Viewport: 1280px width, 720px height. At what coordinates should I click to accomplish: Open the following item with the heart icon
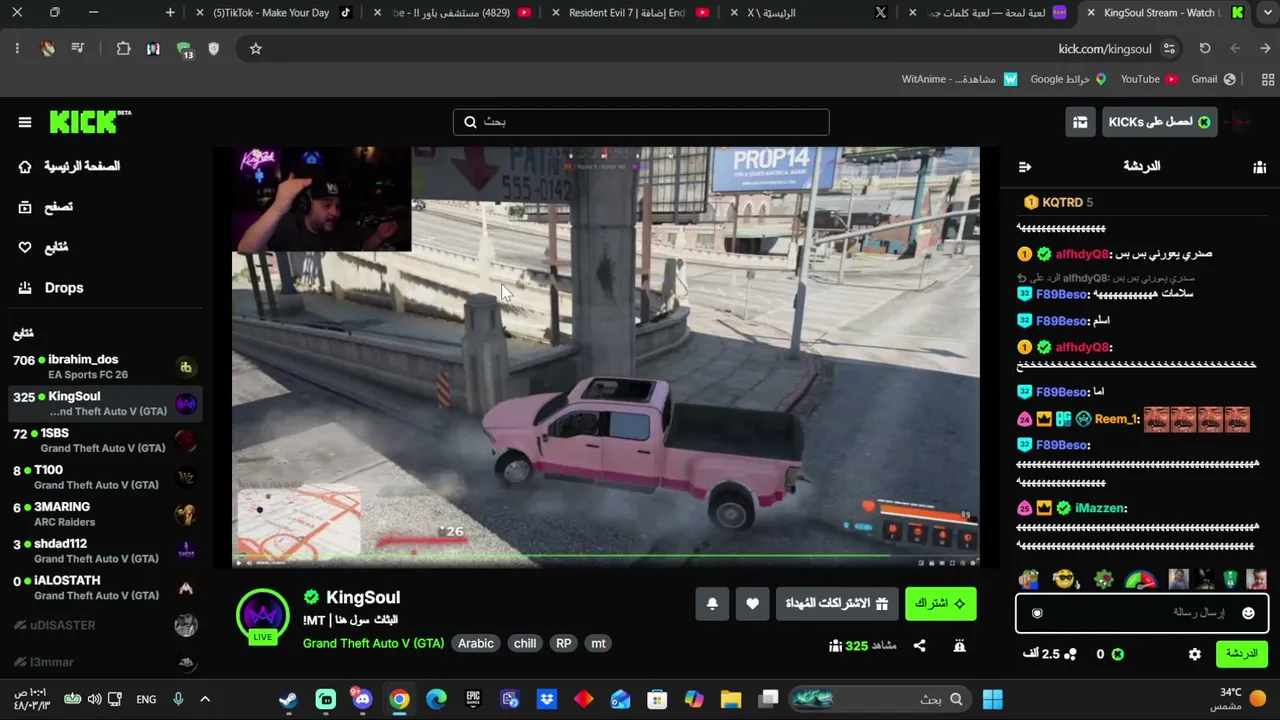coord(44,247)
